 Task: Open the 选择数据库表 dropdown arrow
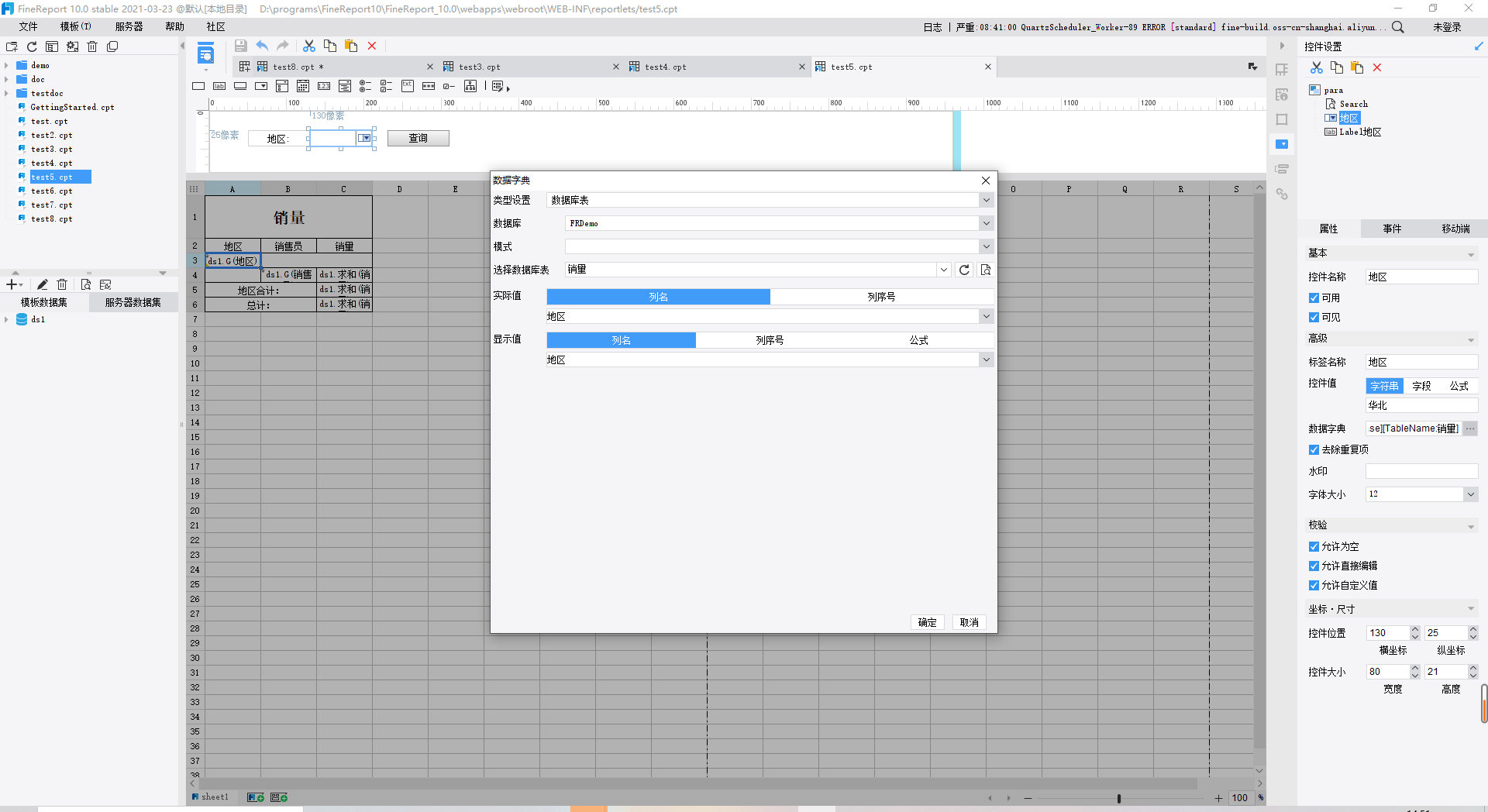pos(943,270)
